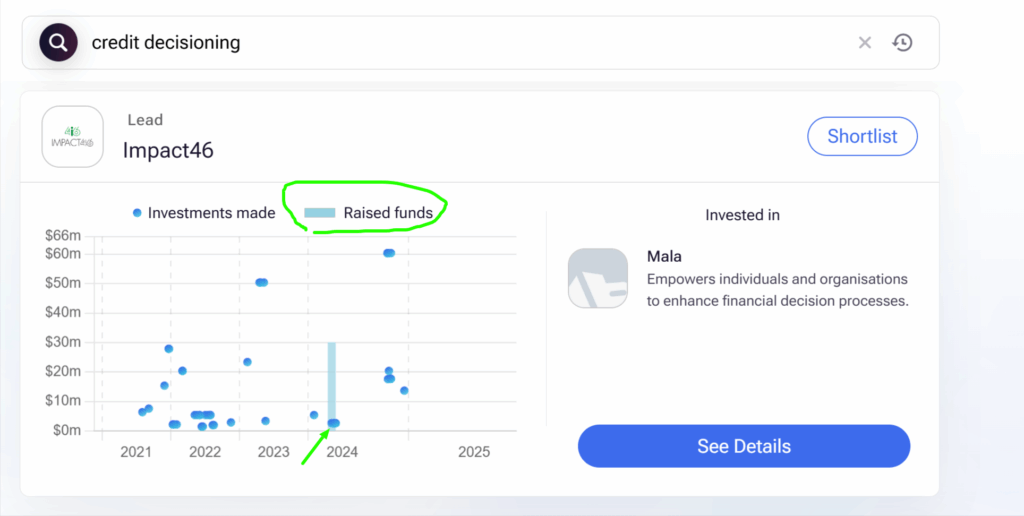Click the Shortlist button

[x=862, y=137]
